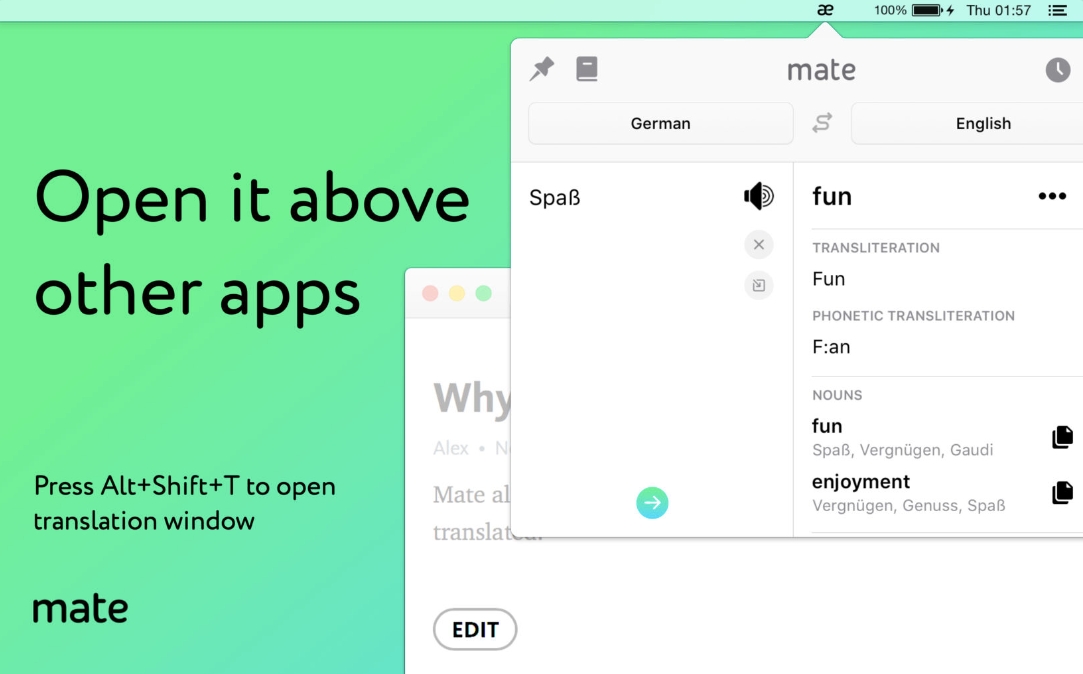The height and width of the screenshot is (674, 1083).
Task: Click the synonyms Vergnügen, Genuss, Spaß
Action: (909, 506)
